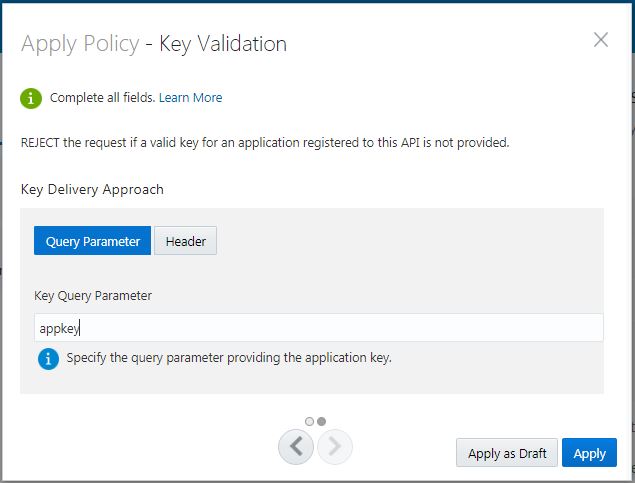Screen dimensions: 635x483
Task: Click the appkey value in the field
Action: (x=59, y=328)
